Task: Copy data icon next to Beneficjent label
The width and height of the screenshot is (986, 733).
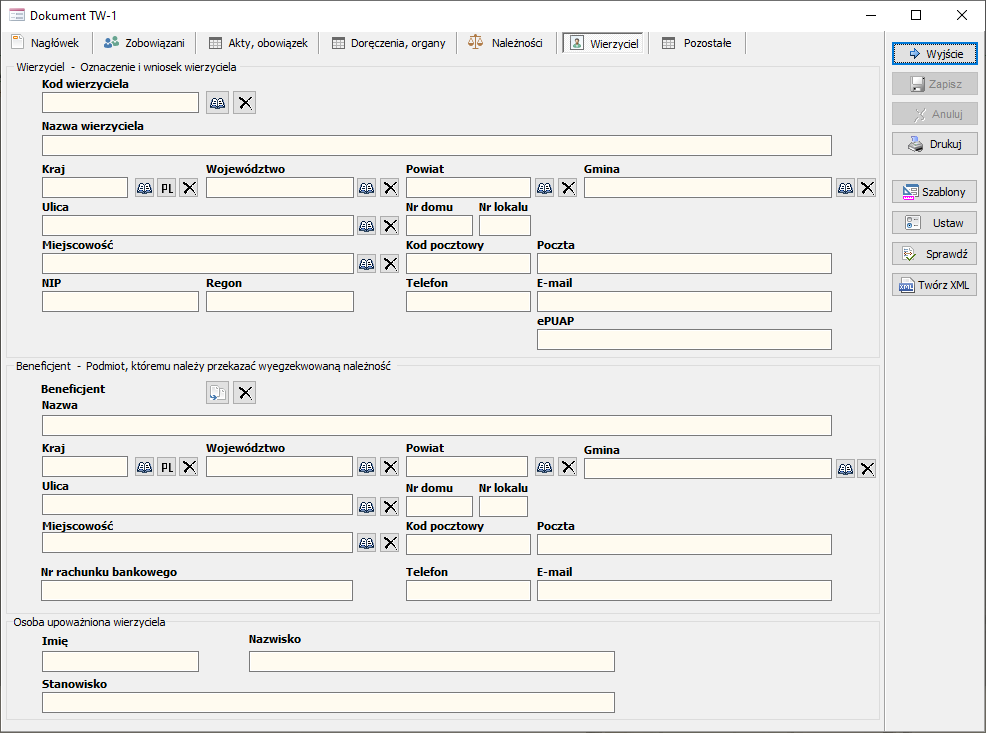Action: tap(217, 393)
